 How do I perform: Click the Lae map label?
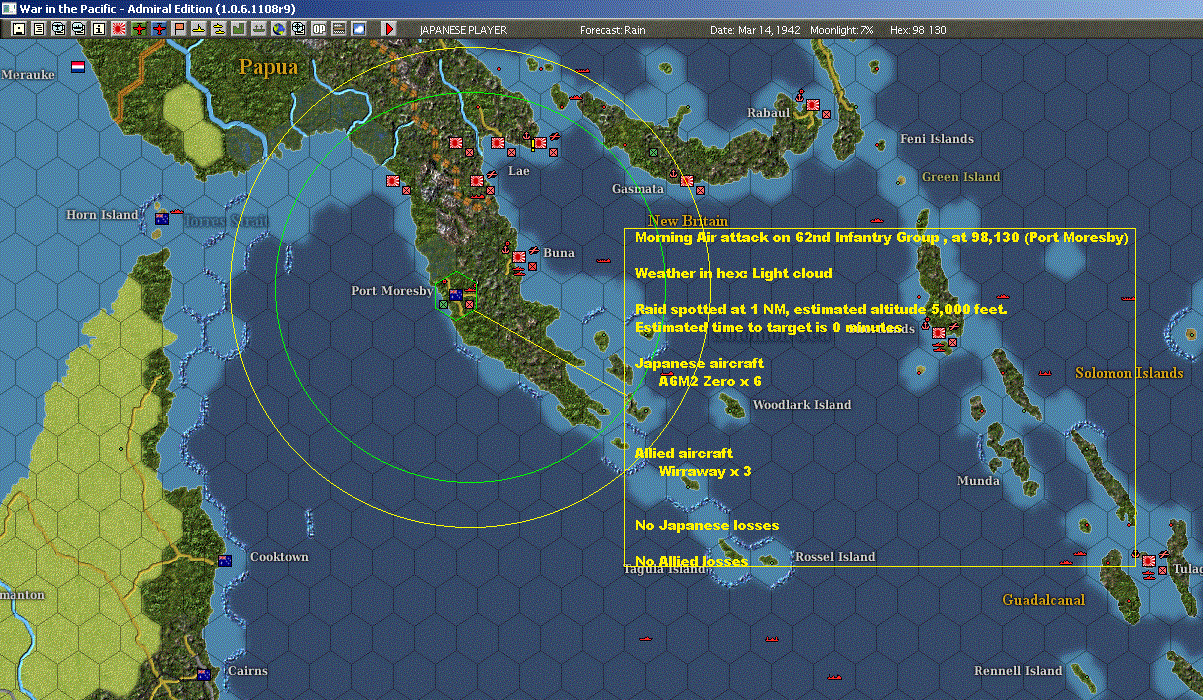click(x=519, y=171)
